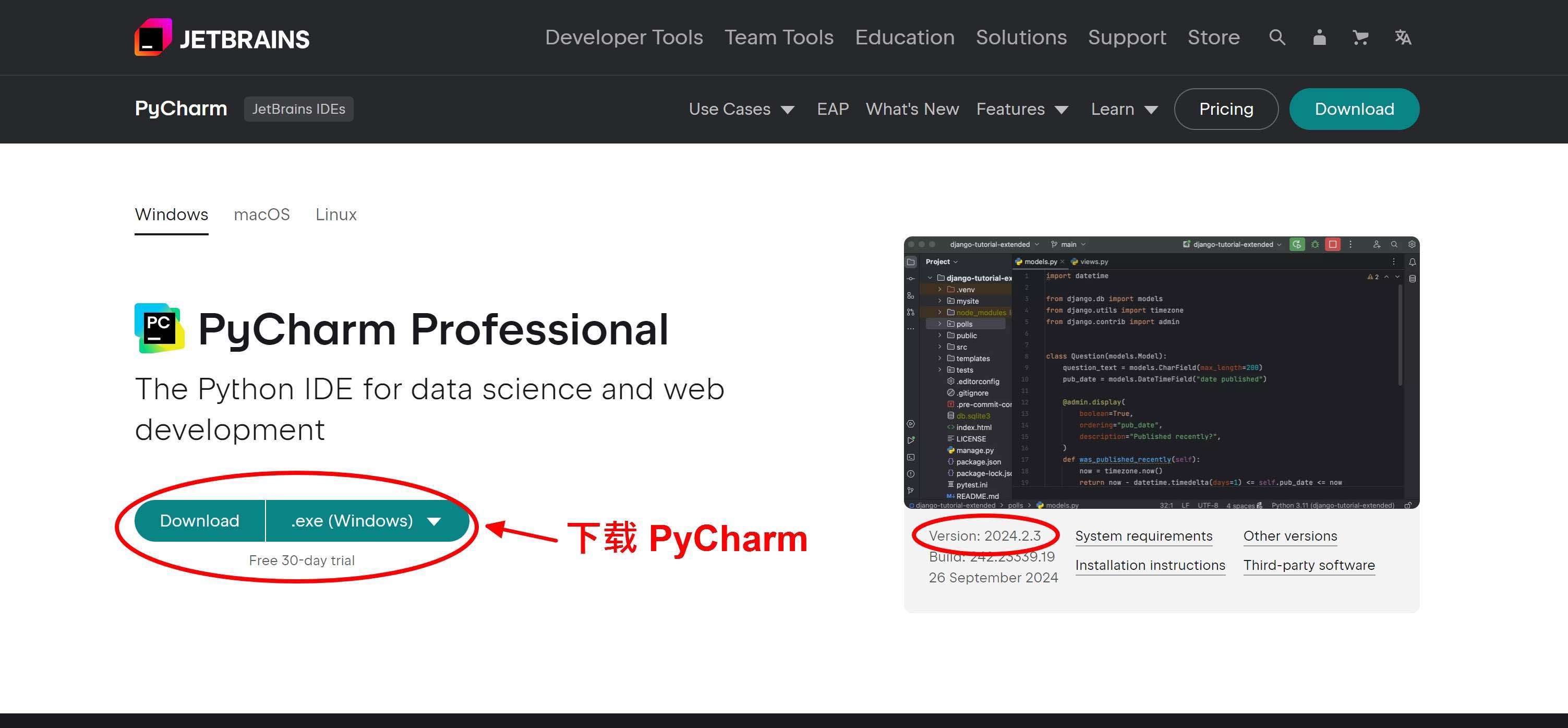The image size is (1568, 728).
Task: Expand the Features dropdown menu
Action: point(1021,109)
